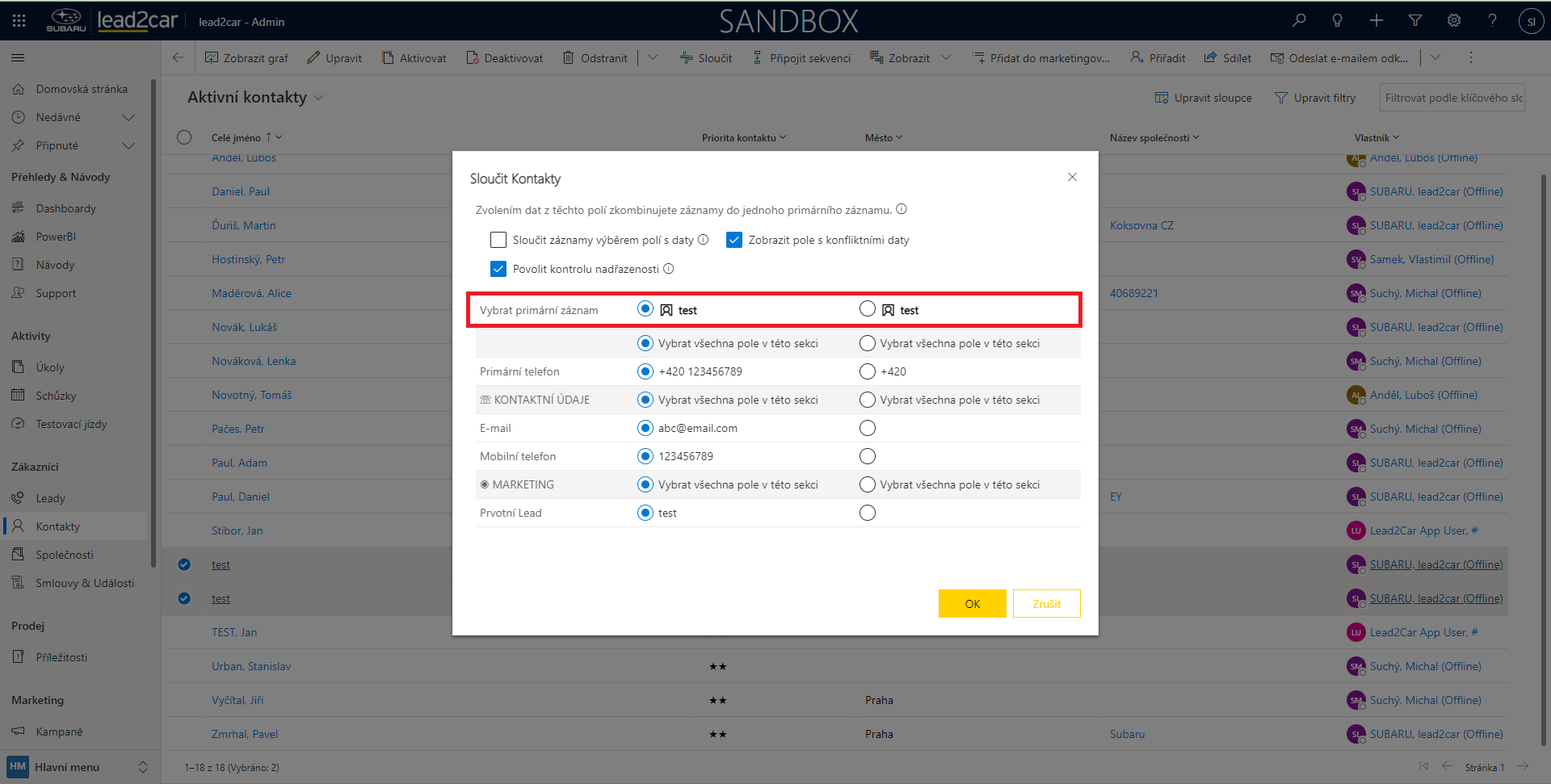Go to 'Dashboardy' in sidebar
Viewport: 1551px width, 784px height.
pos(65,208)
